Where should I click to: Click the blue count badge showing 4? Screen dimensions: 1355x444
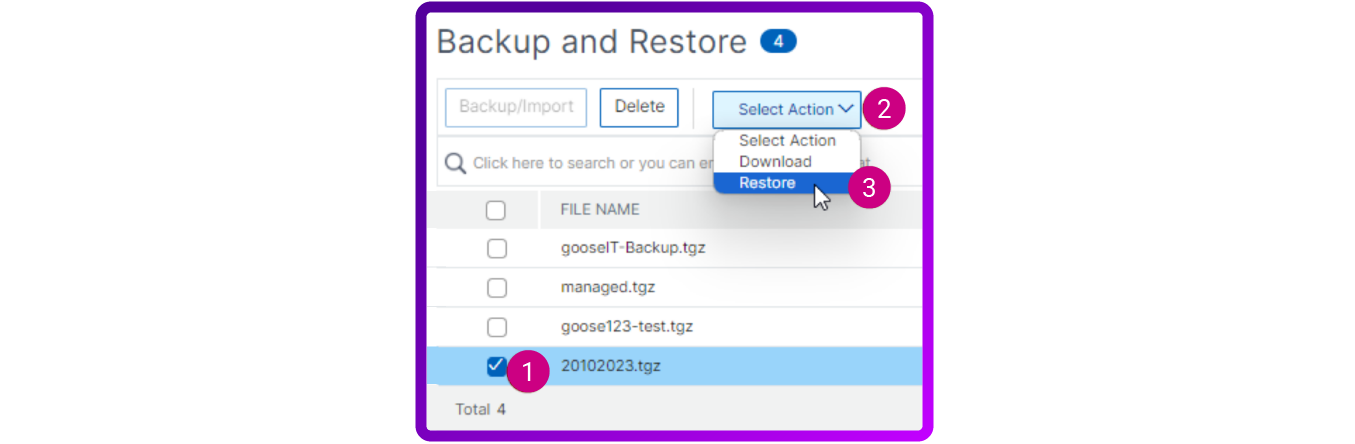pyautogui.click(x=778, y=41)
